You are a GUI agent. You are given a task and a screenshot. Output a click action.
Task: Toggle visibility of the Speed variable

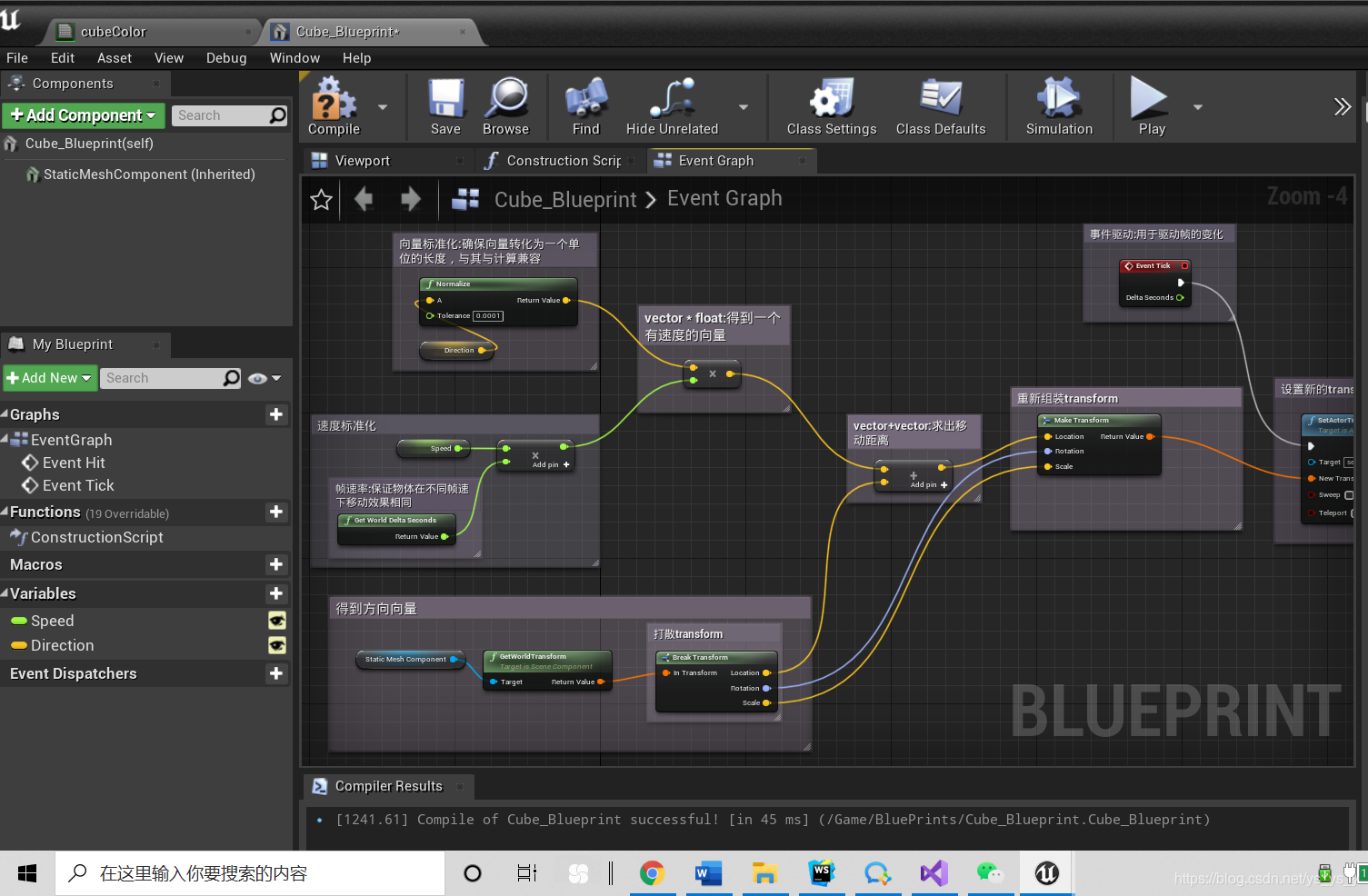coord(277,621)
